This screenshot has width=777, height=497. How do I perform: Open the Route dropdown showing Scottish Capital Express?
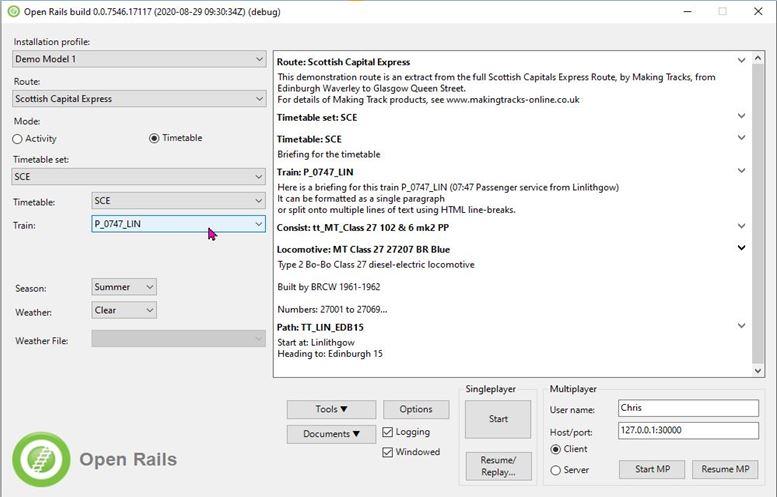click(139, 99)
